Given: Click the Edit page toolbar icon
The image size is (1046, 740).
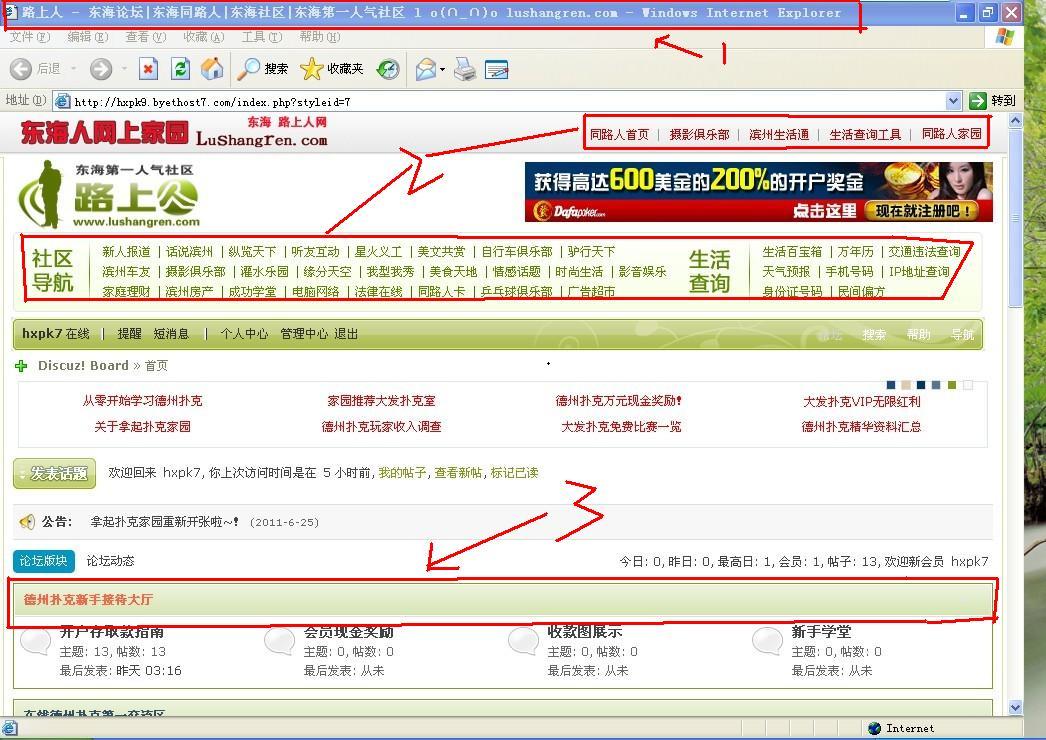Looking at the screenshot, I should click(497, 69).
